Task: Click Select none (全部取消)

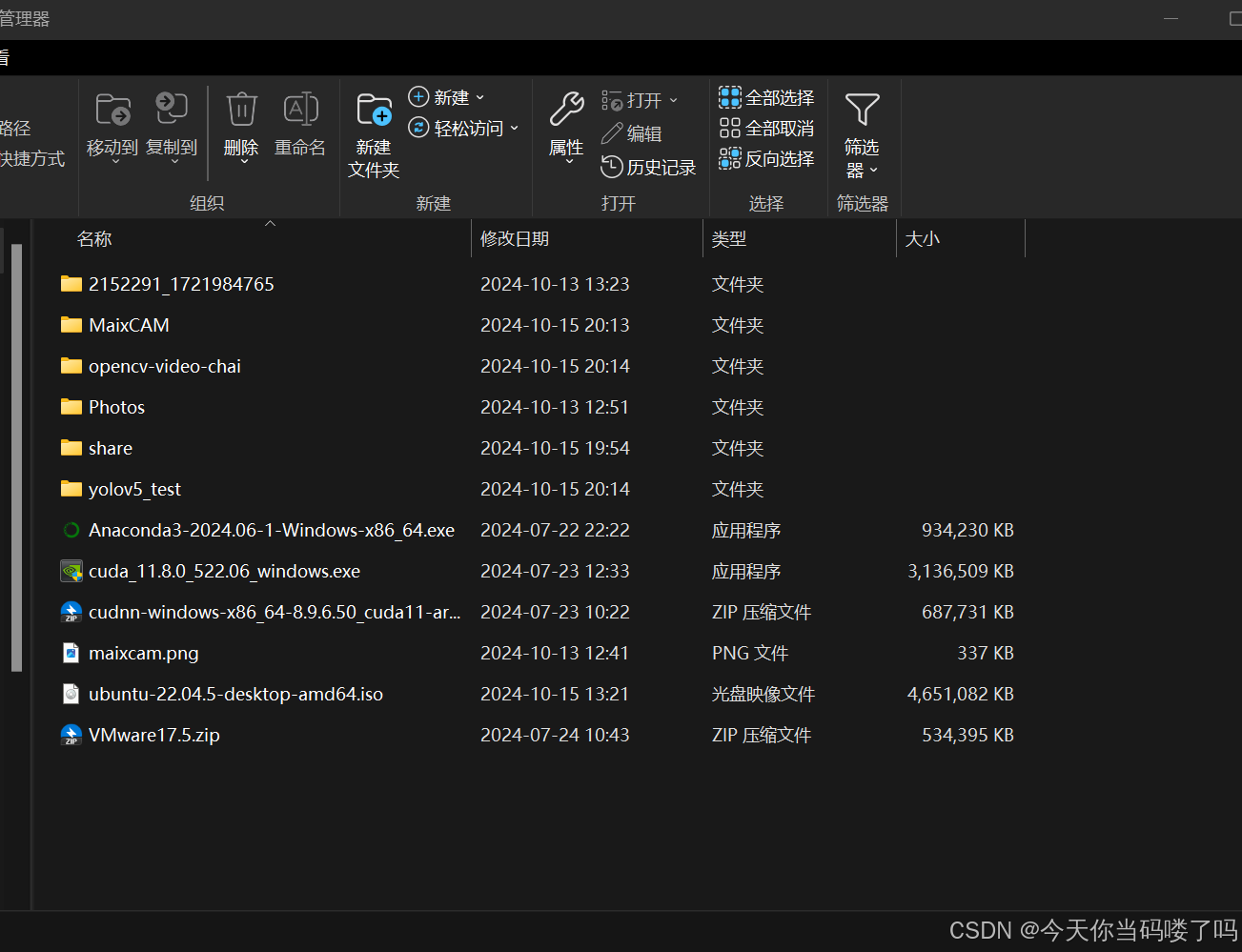Action: (x=766, y=128)
